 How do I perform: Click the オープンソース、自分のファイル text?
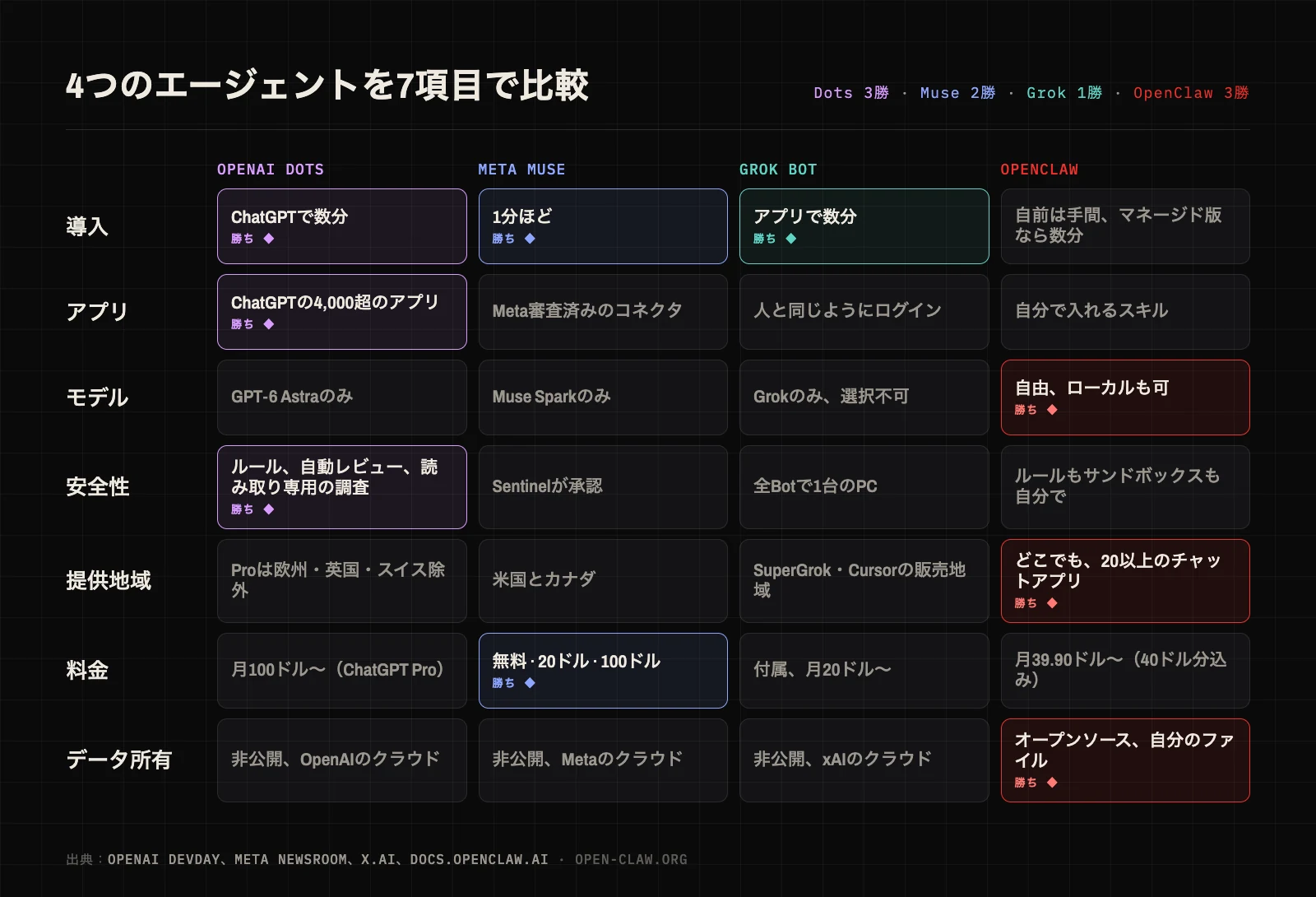pyautogui.click(x=1124, y=751)
